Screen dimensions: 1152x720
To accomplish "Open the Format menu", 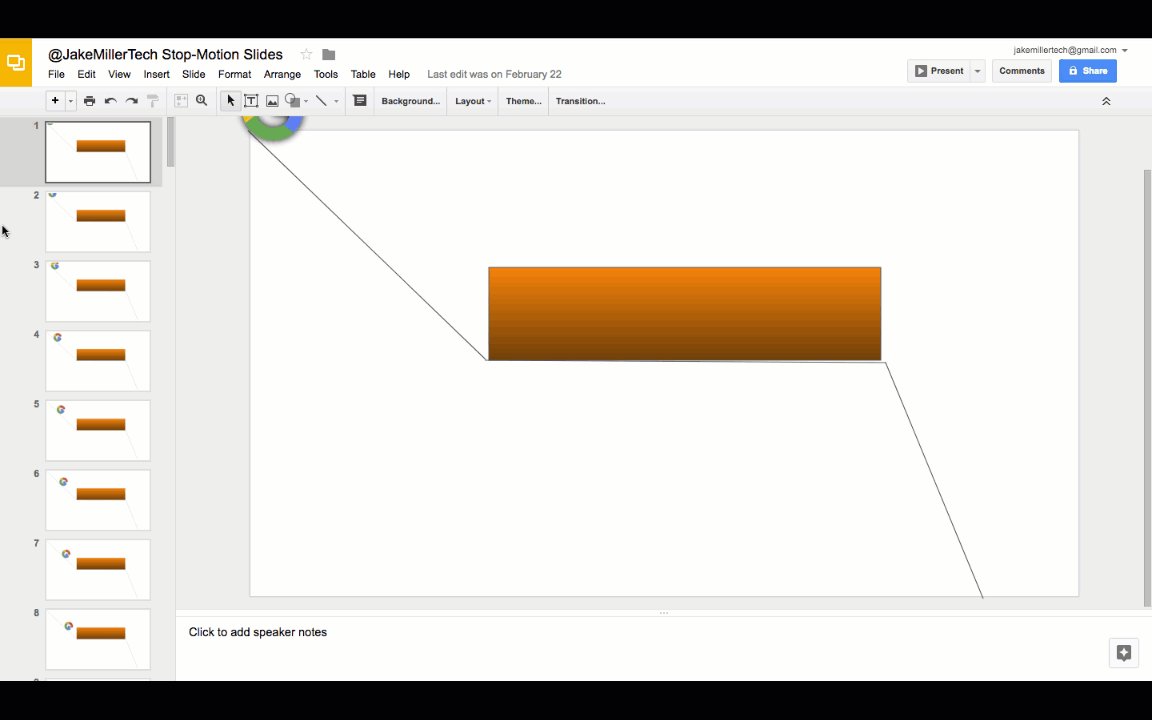I will (x=234, y=74).
